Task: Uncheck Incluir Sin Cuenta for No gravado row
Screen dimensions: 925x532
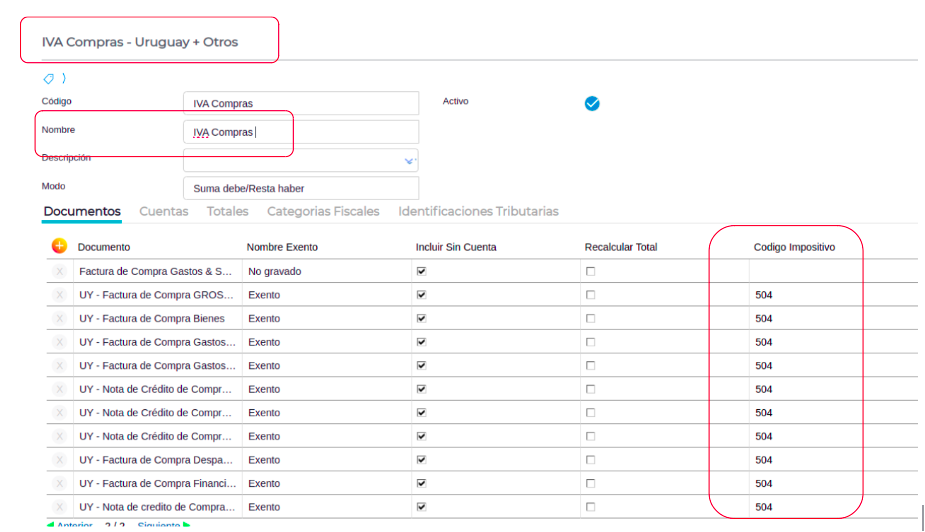Action: [421, 271]
